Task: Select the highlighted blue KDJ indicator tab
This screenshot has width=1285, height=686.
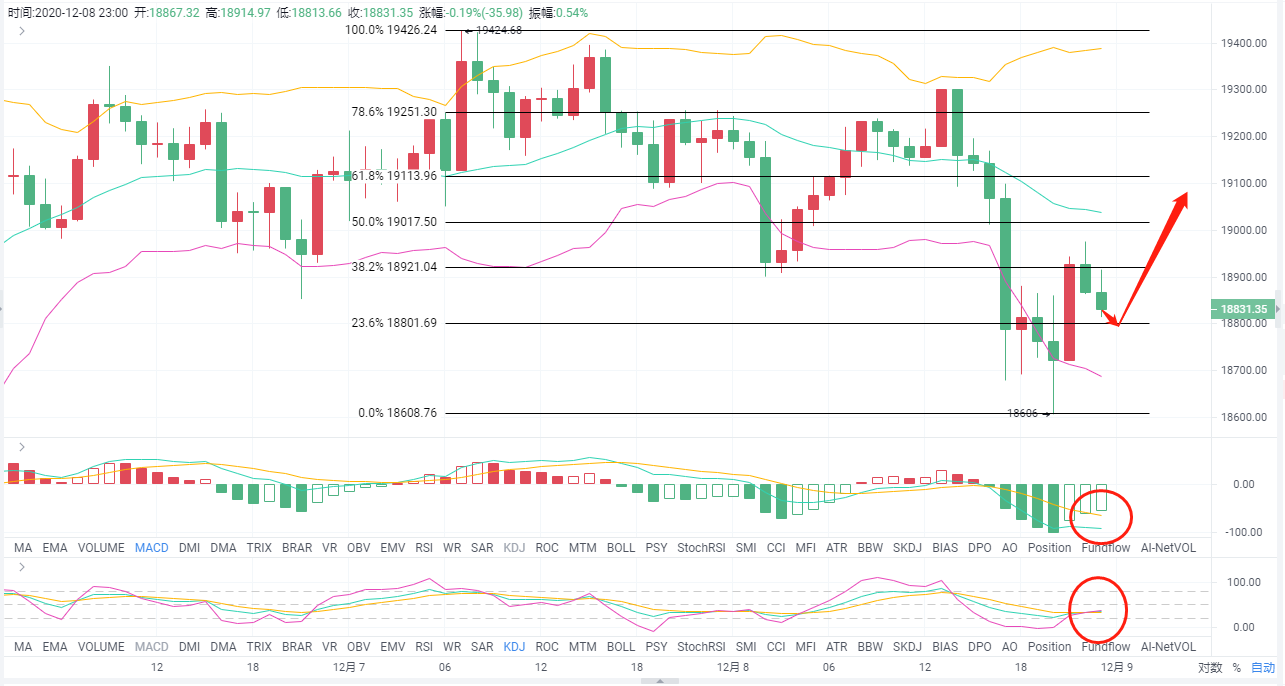Action: 515,647
